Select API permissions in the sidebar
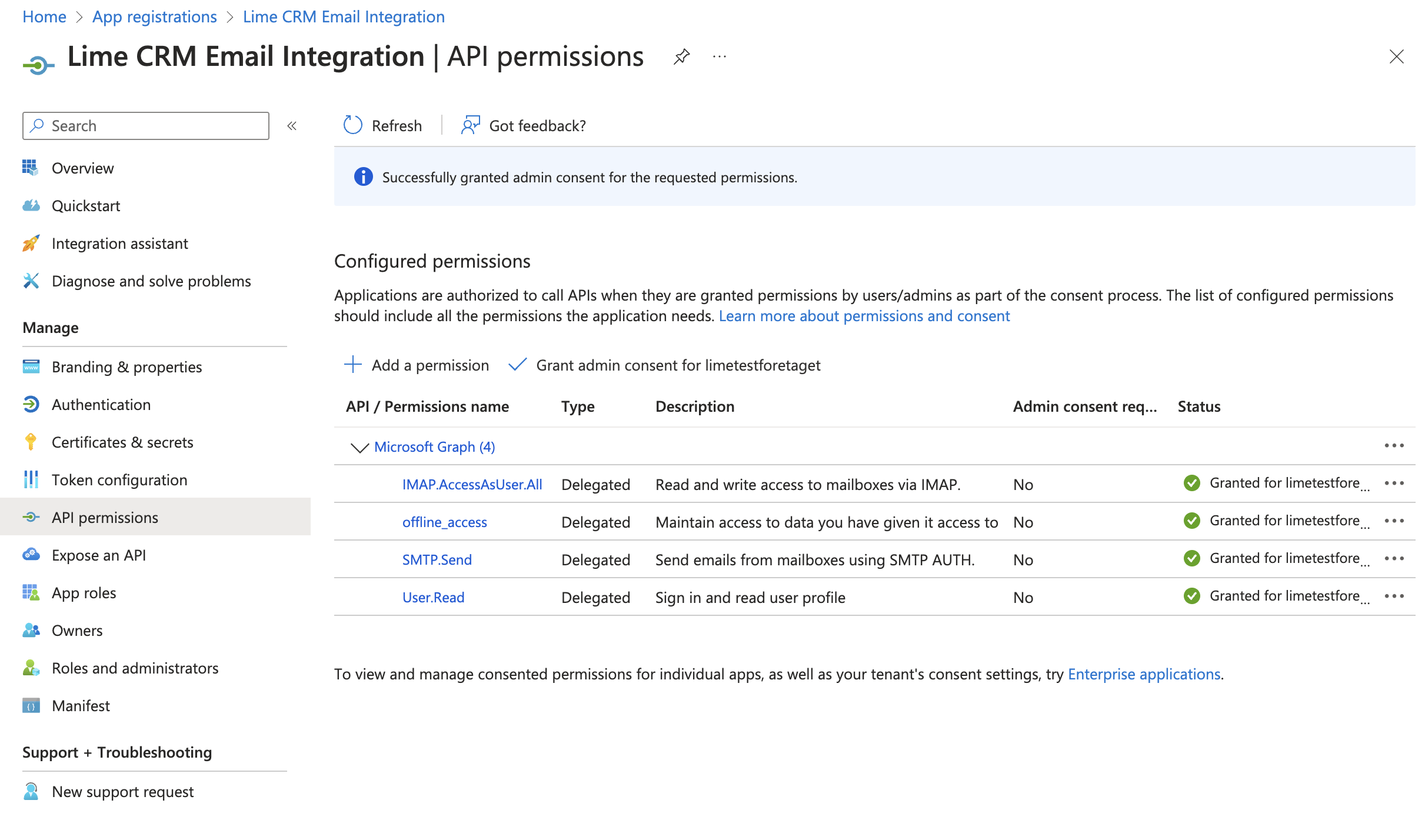The width and height of the screenshot is (1425, 840). tap(155, 517)
